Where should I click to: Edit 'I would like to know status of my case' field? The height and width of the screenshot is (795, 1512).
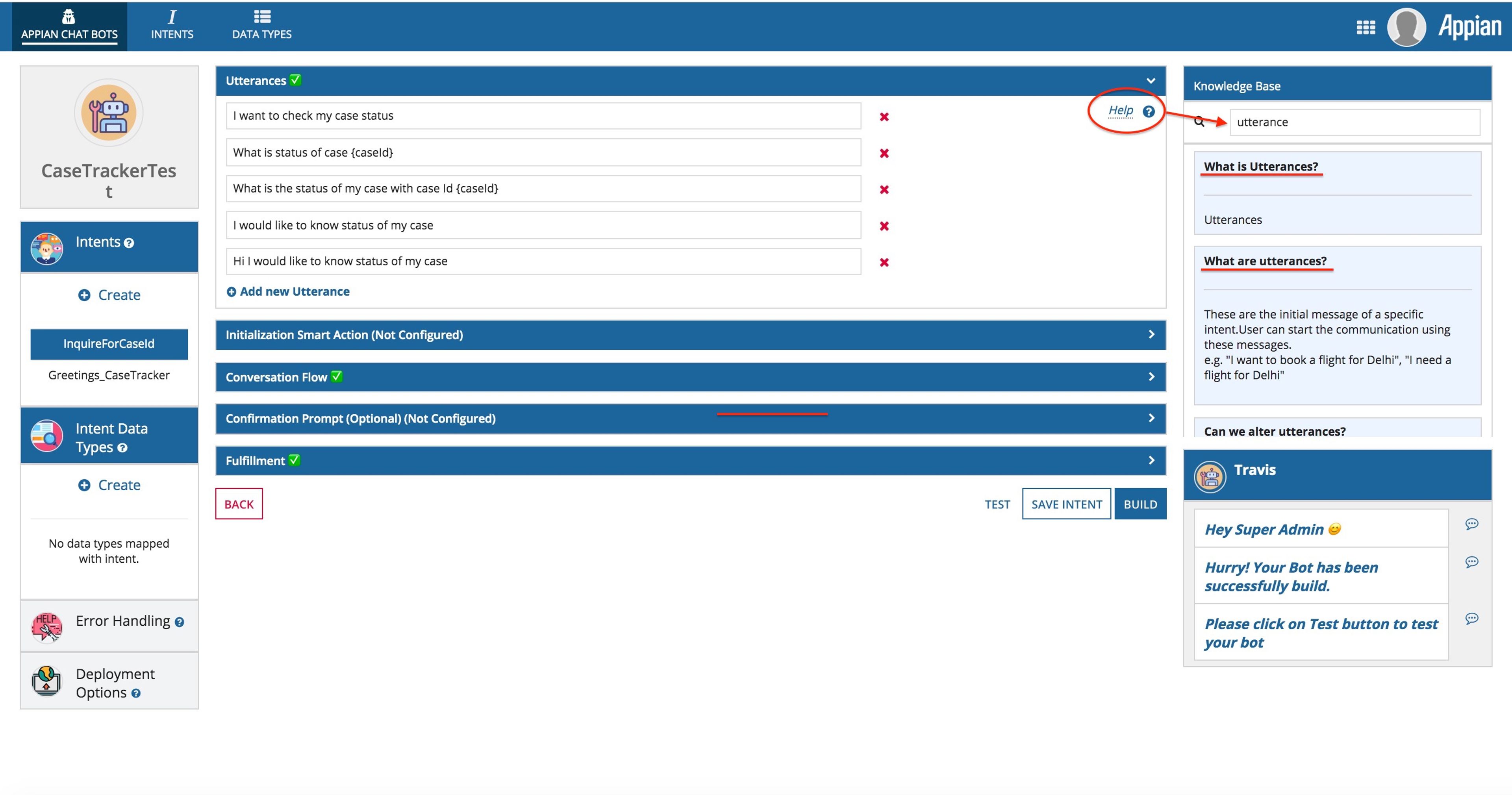543,225
